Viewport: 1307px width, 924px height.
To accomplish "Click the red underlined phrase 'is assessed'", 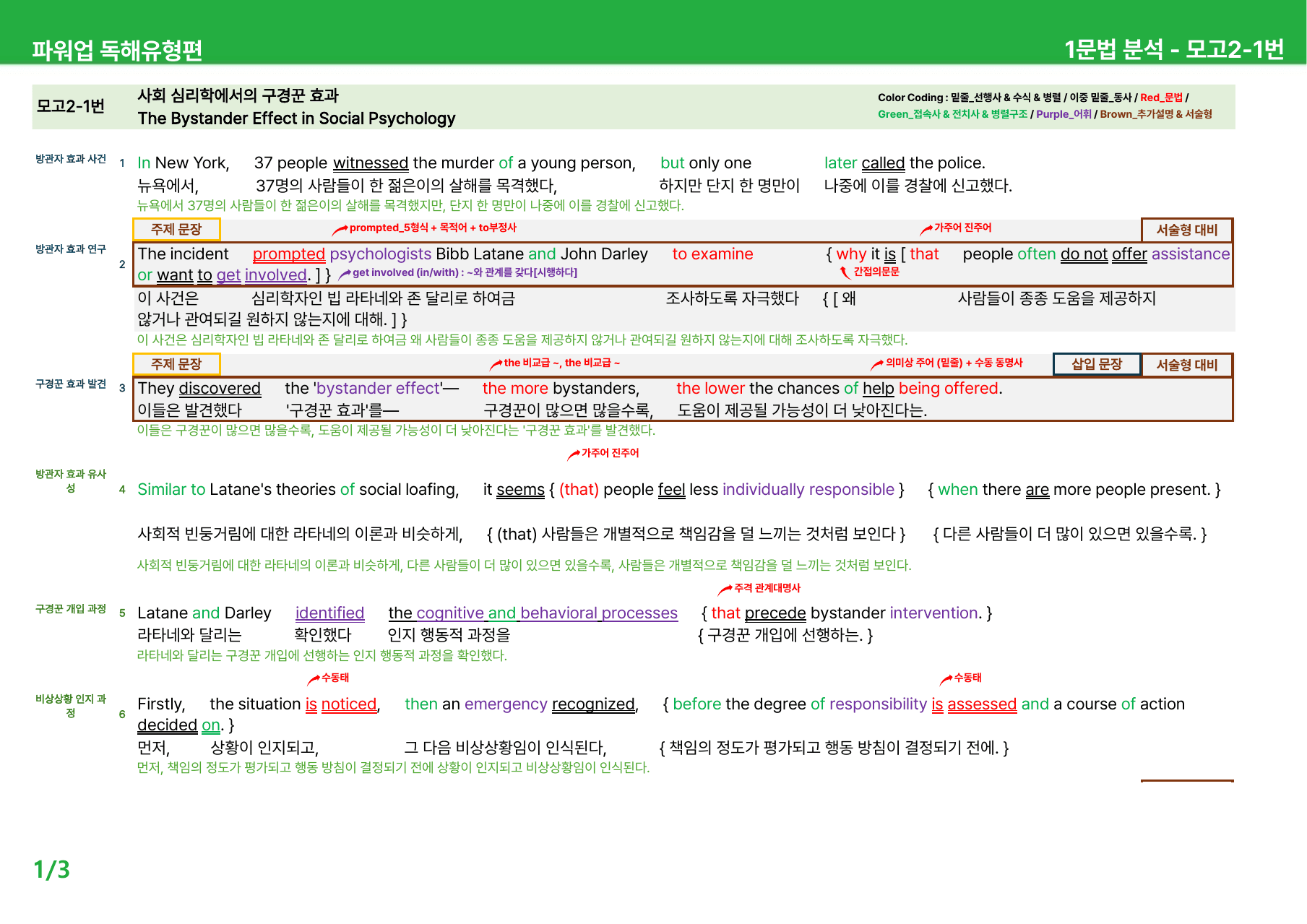I will 974,704.
